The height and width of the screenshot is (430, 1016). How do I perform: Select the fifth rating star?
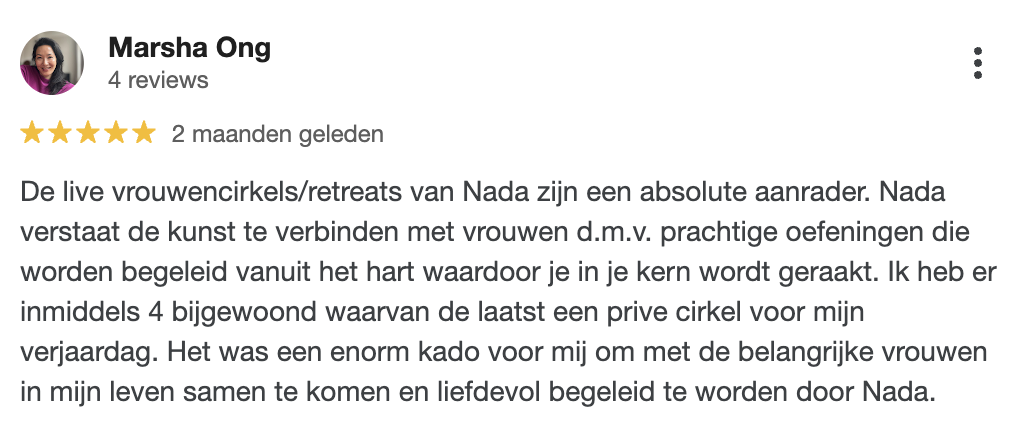(143, 133)
